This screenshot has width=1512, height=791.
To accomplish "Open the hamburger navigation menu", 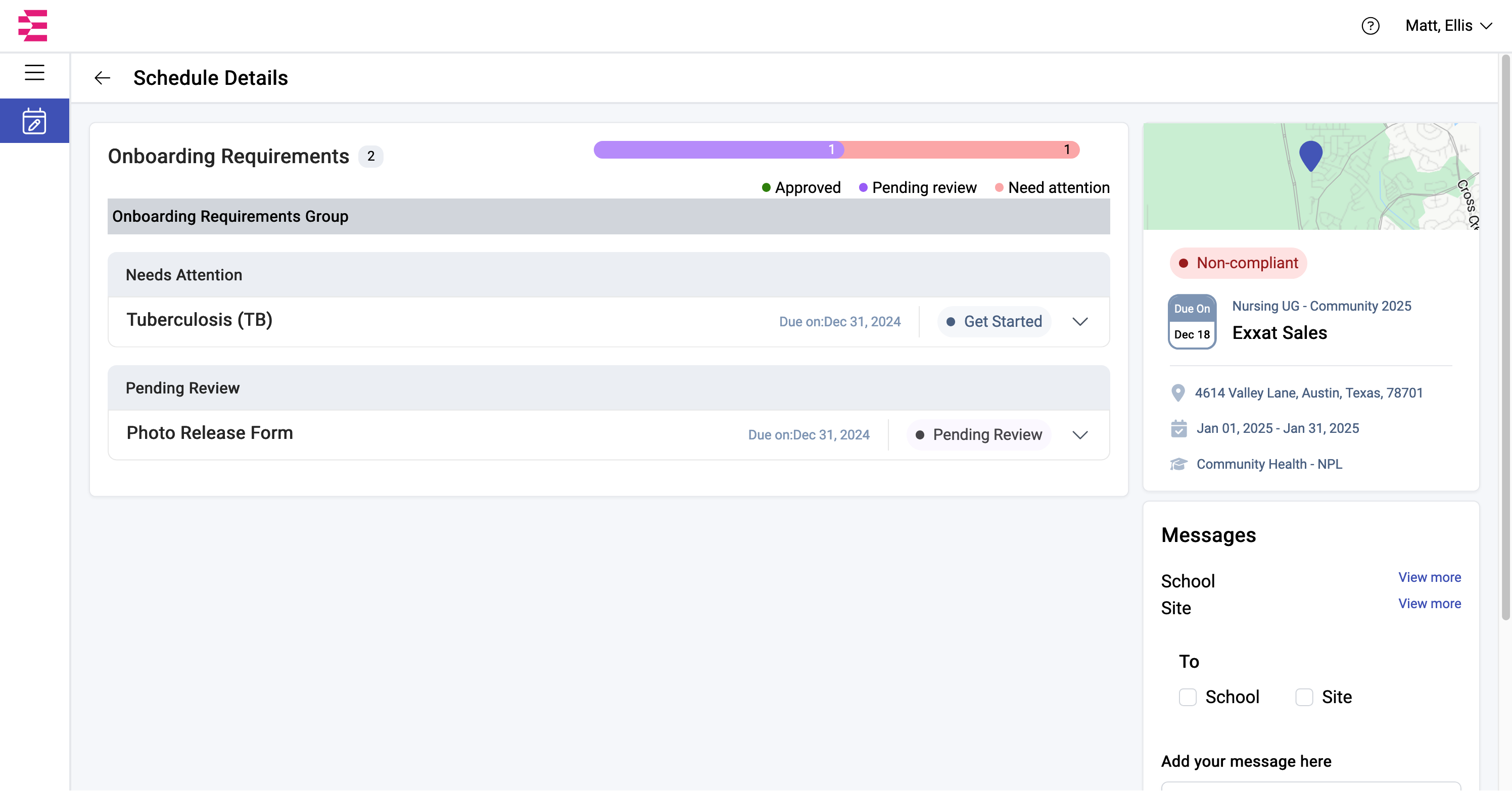I will click(35, 73).
